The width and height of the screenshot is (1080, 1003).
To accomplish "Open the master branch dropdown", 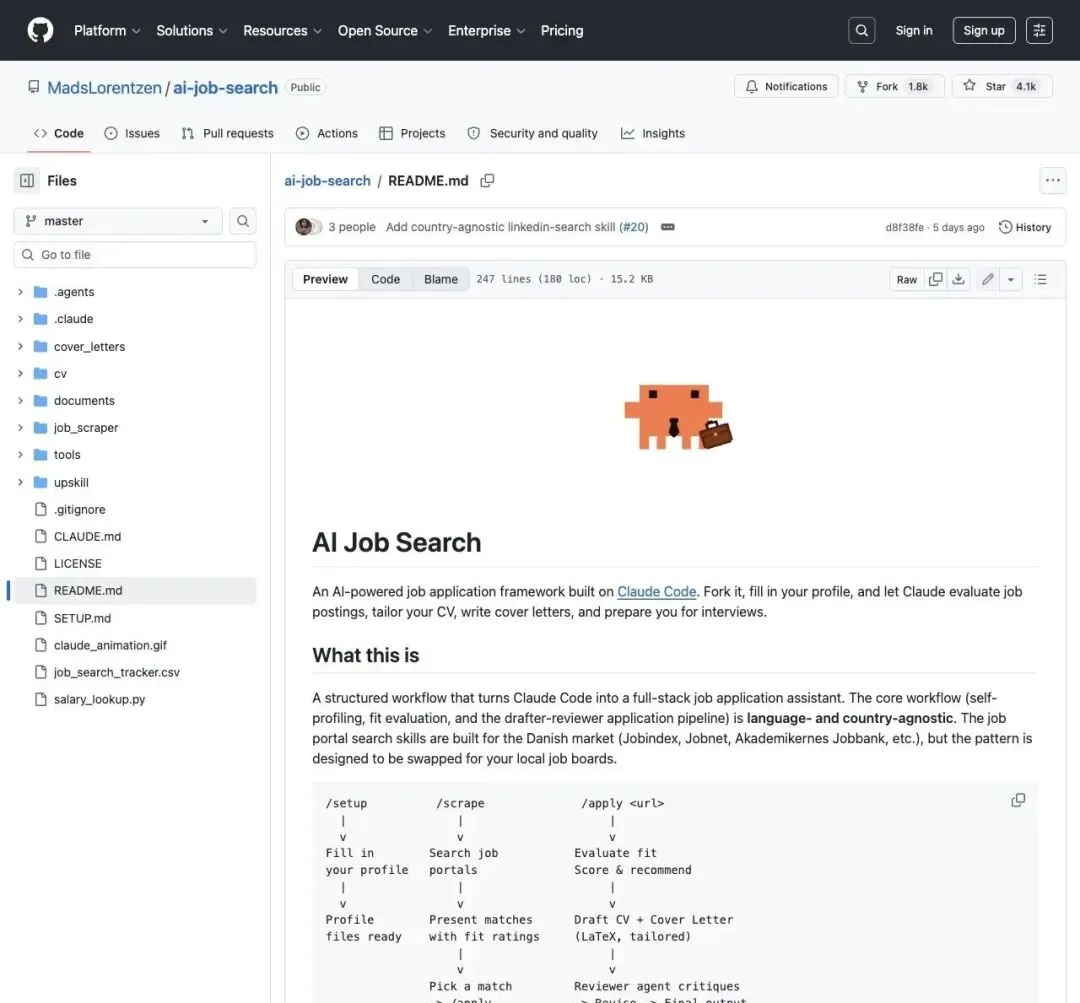I will click(x=118, y=221).
